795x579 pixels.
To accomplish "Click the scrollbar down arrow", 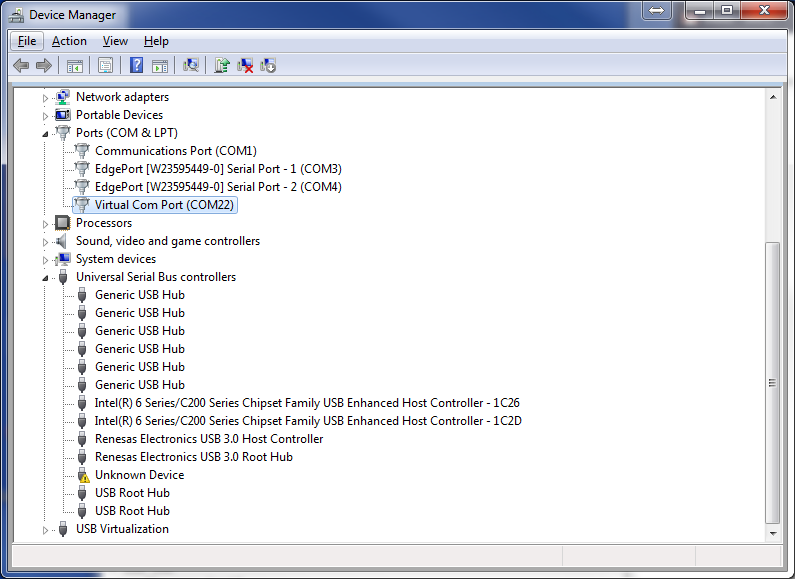I will click(x=773, y=533).
